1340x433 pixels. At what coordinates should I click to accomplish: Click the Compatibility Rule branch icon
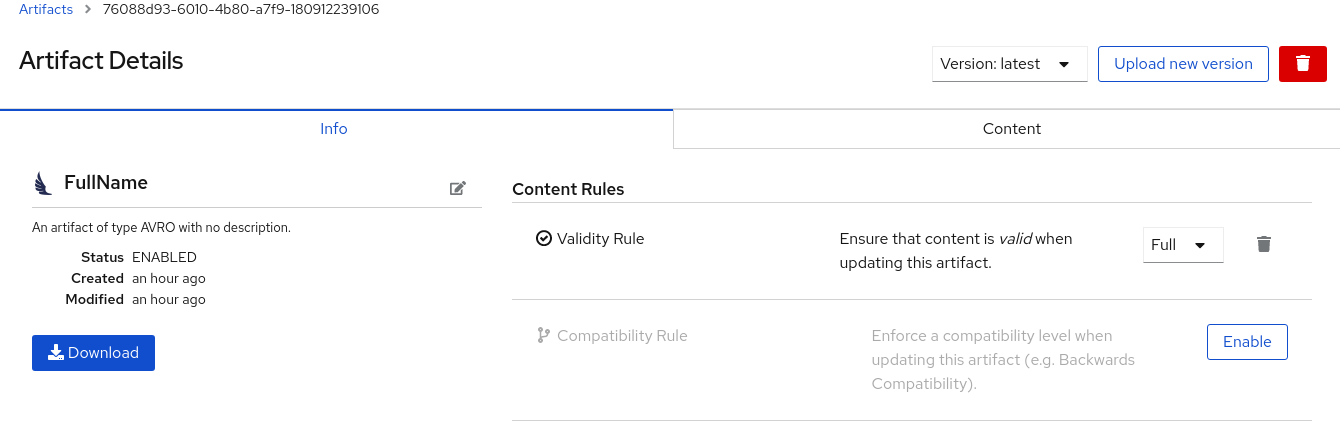(544, 336)
